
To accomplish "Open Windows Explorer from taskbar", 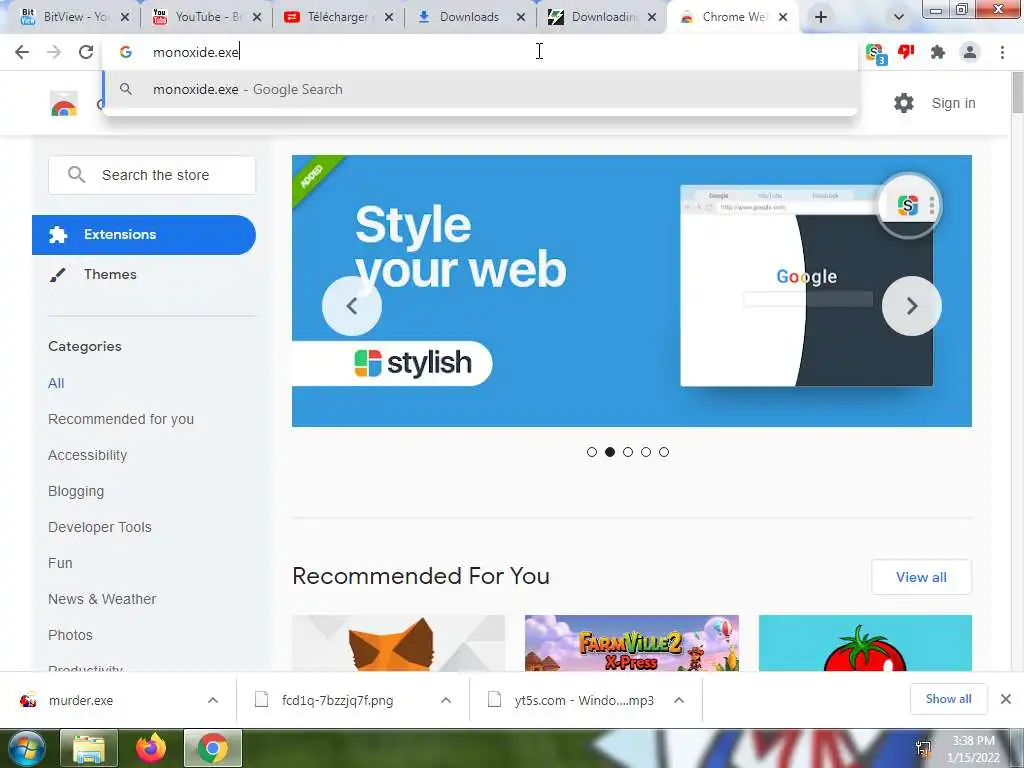I will [x=89, y=748].
